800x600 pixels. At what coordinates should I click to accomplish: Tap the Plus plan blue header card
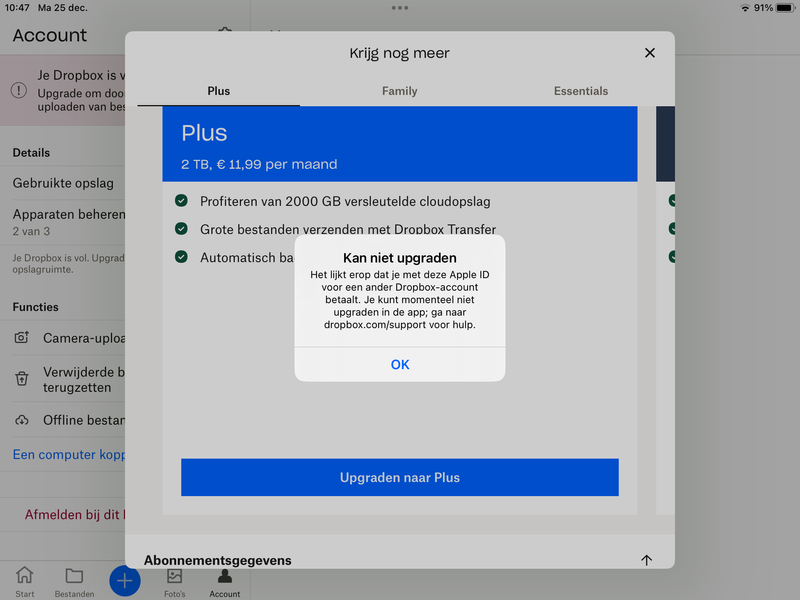[399, 144]
